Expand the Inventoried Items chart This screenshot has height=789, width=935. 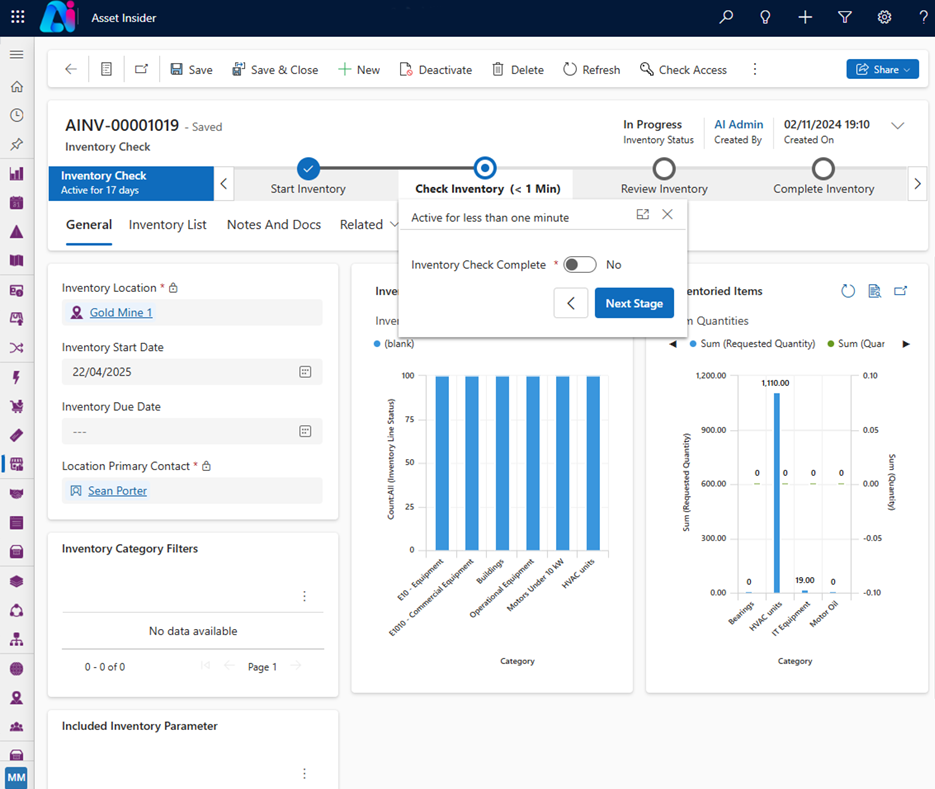tap(900, 291)
